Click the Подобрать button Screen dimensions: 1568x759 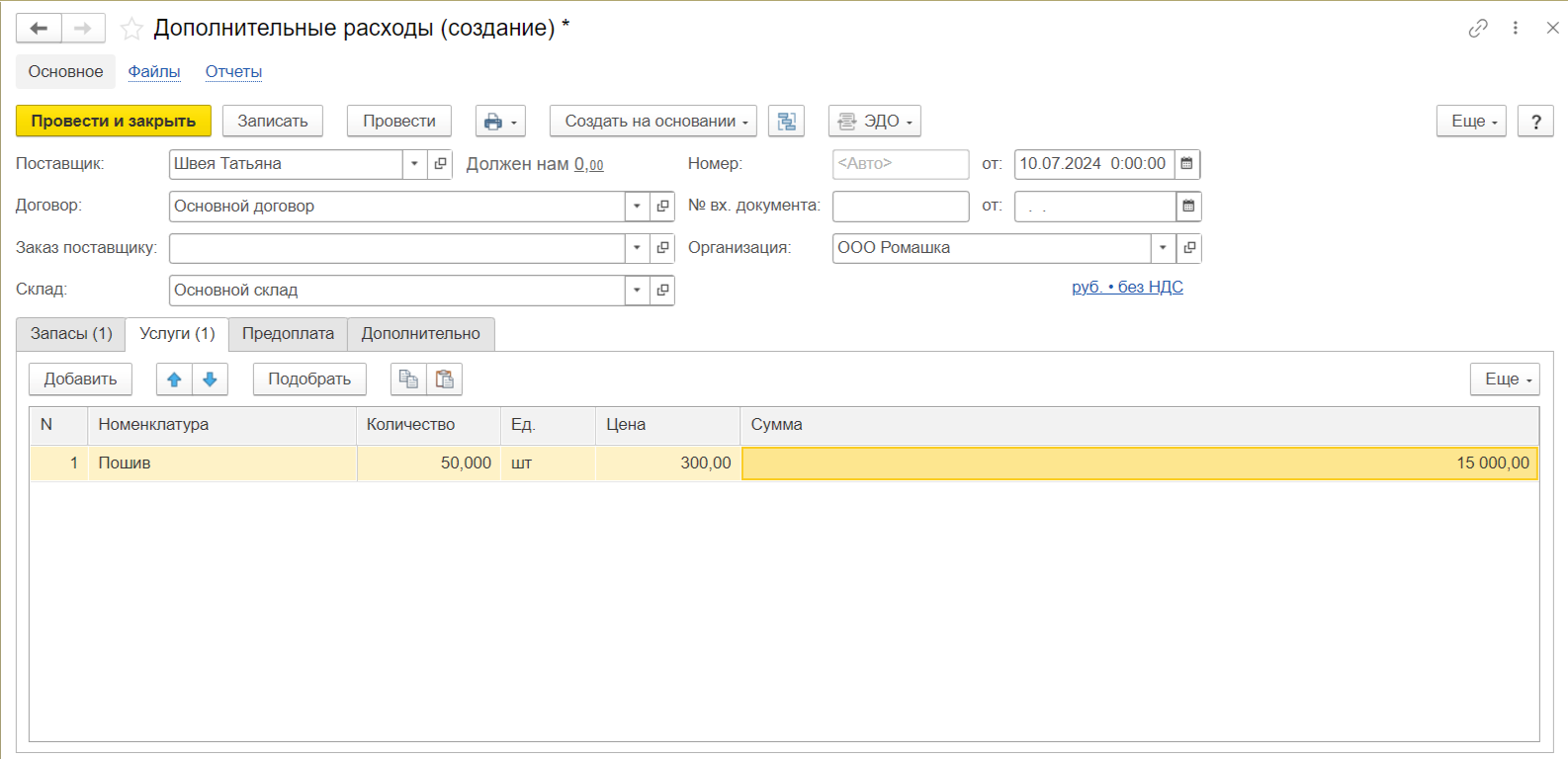[x=309, y=379]
